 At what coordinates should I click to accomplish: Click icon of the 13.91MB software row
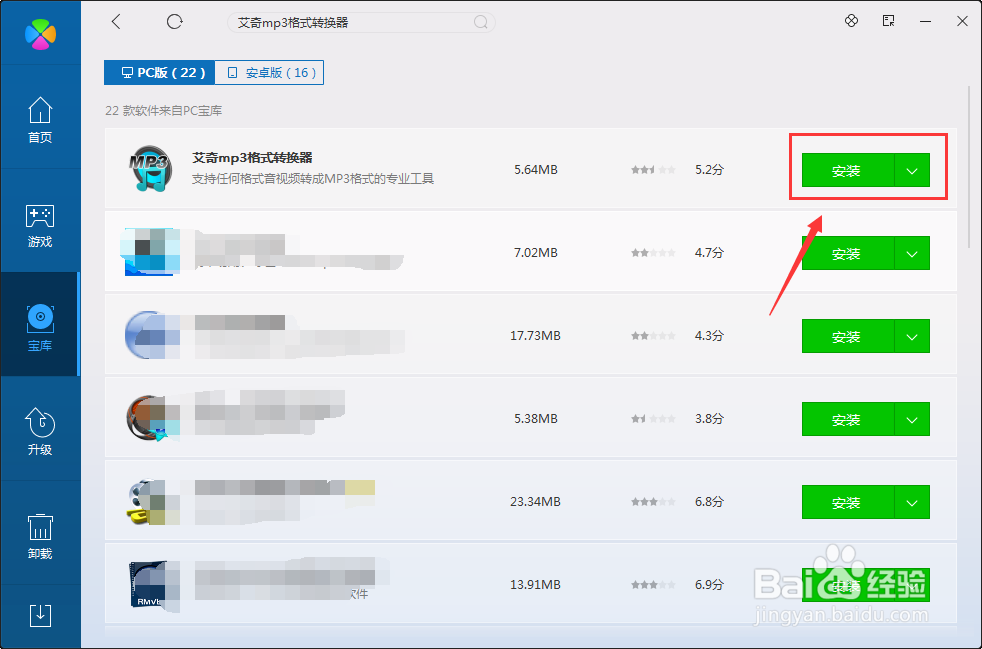pyautogui.click(x=153, y=584)
